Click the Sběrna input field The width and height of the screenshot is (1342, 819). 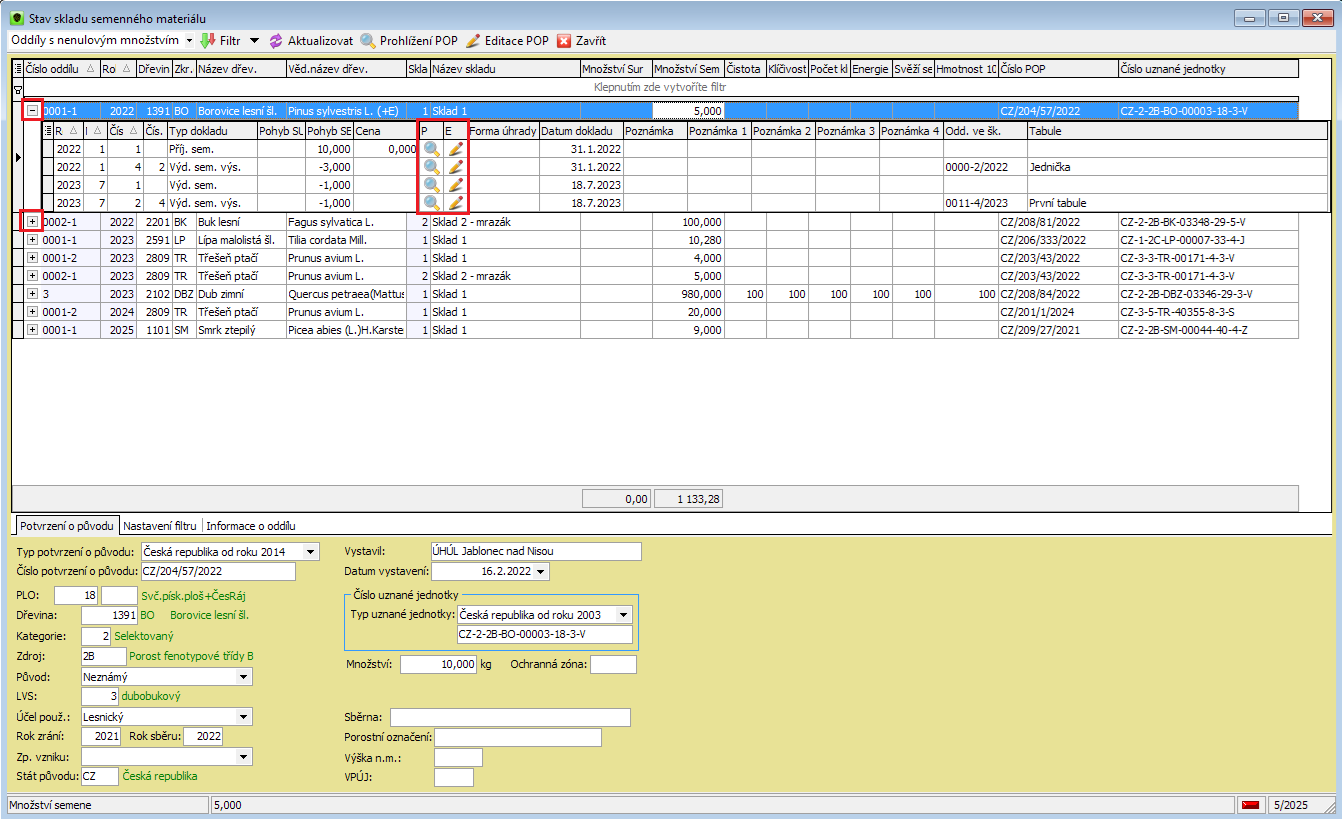click(510, 717)
